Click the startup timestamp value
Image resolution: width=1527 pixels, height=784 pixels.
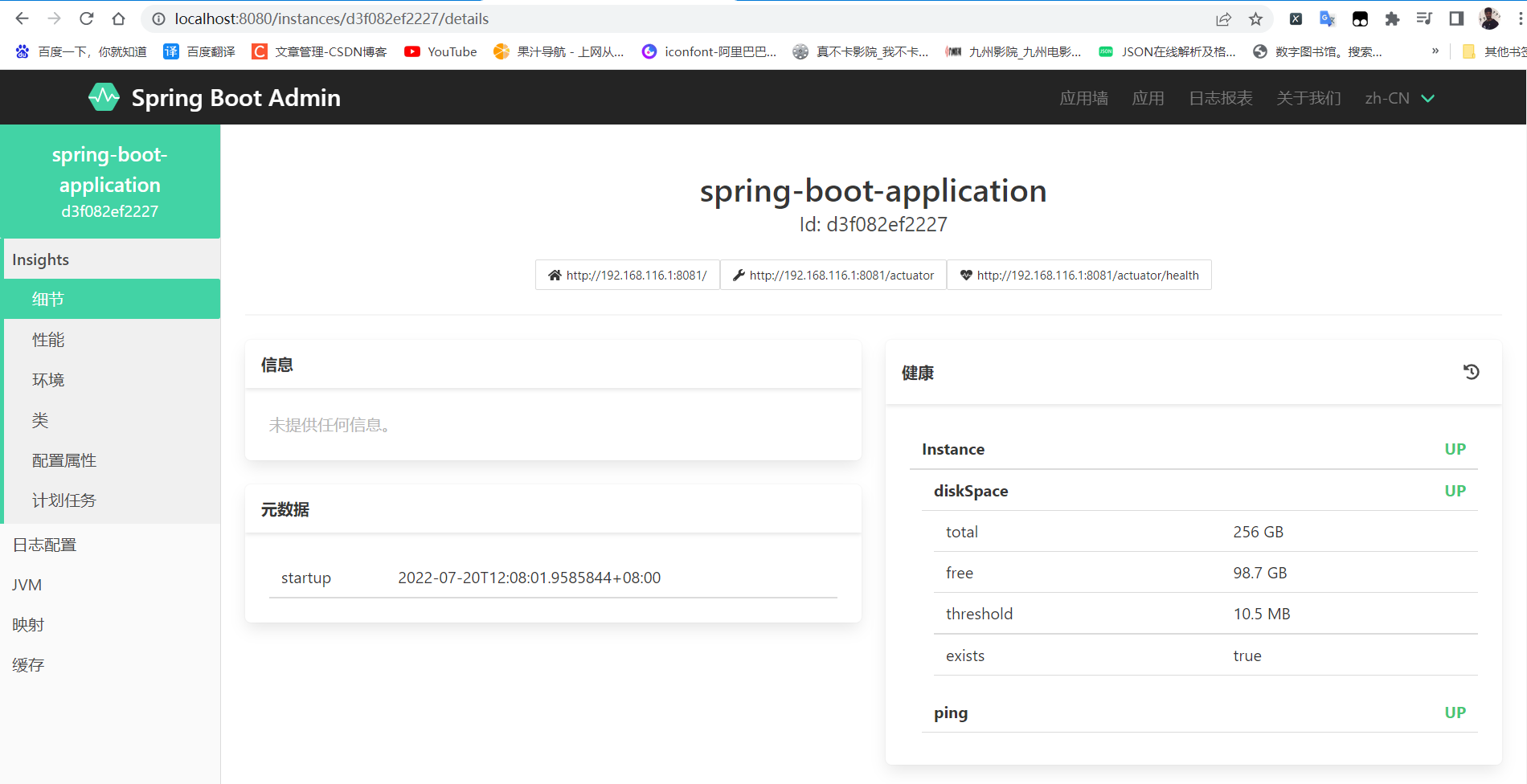point(530,578)
